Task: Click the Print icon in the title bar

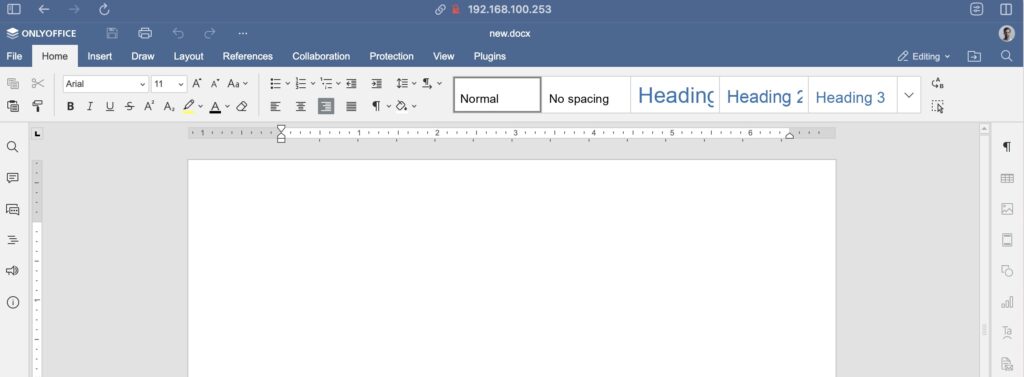Action: pyautogui.click(x=145, y=33)
